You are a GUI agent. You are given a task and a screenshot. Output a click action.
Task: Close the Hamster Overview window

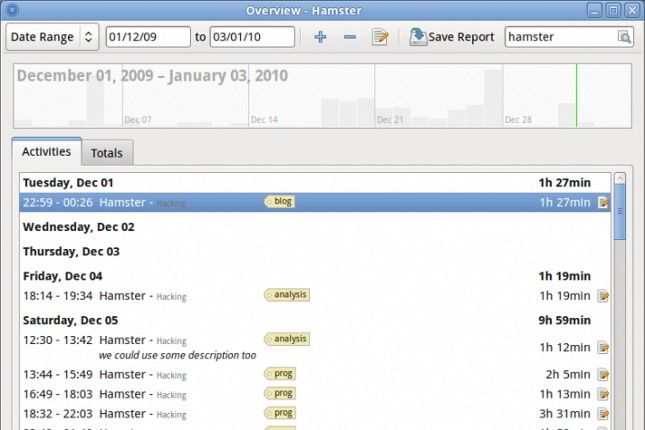pyautogui.click(x=632, y=10)
